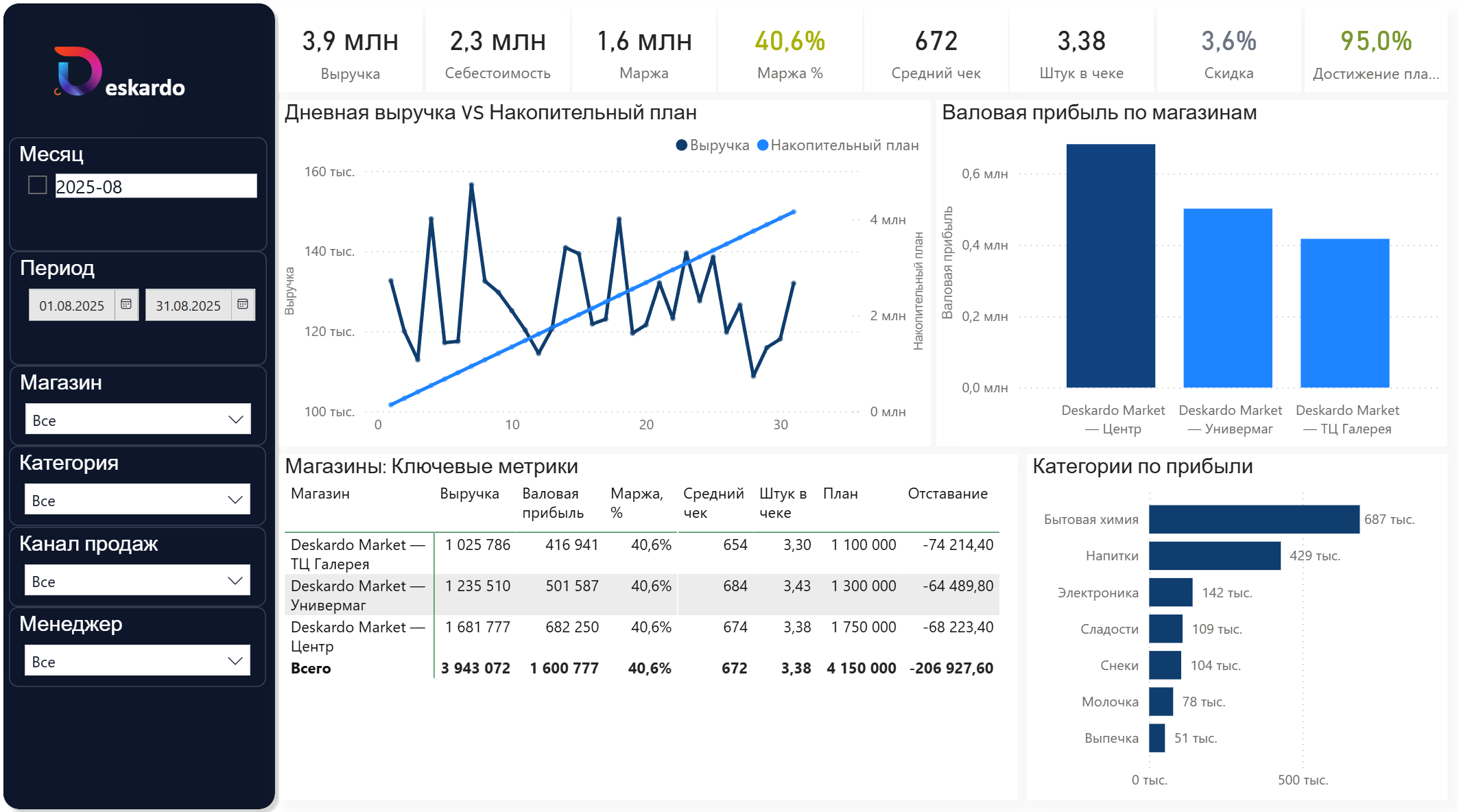Select the Deskardo Market — ТЦ Галерея bar

(x=1345, y=313)
